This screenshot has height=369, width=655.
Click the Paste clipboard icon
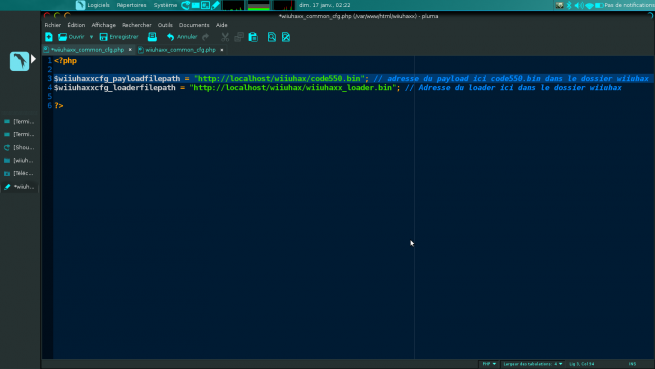pyautogui.click(x=253, y=37)
